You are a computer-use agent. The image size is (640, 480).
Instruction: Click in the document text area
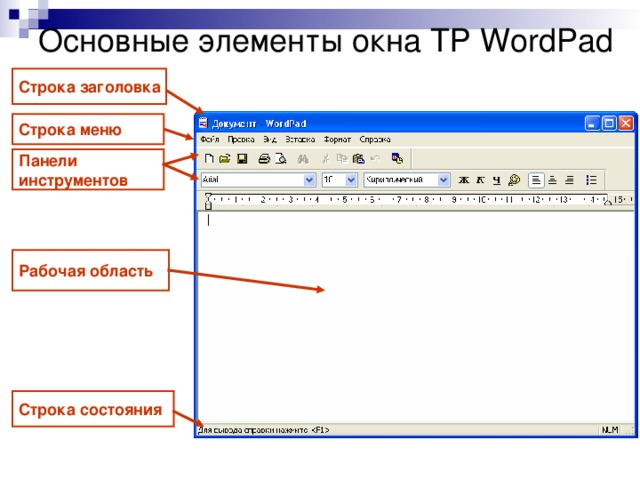415,316
